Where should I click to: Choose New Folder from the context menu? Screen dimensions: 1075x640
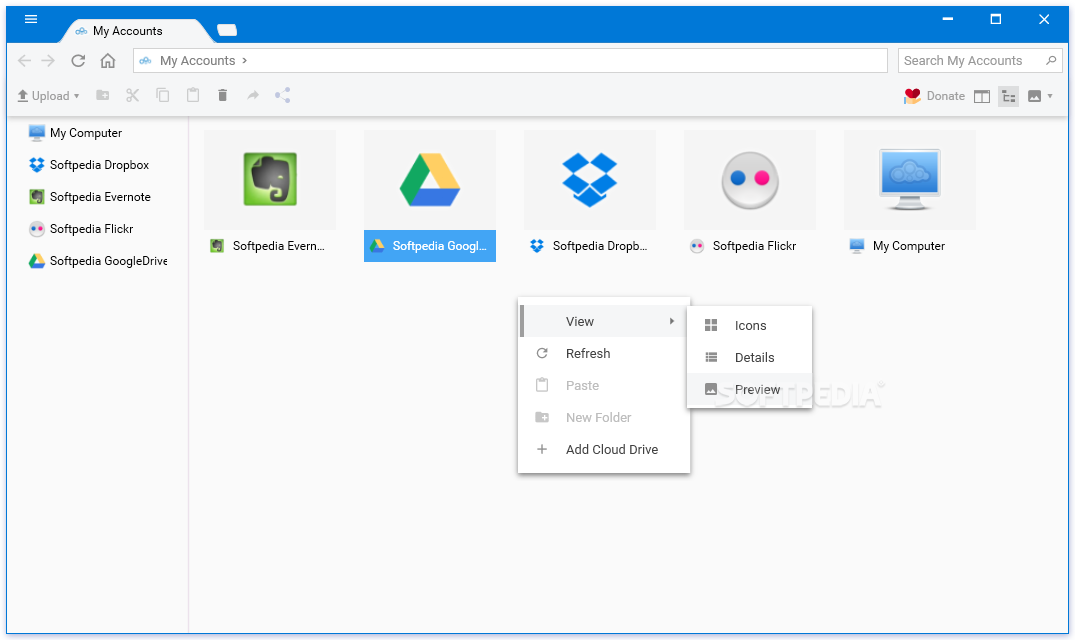click(603, 417)
